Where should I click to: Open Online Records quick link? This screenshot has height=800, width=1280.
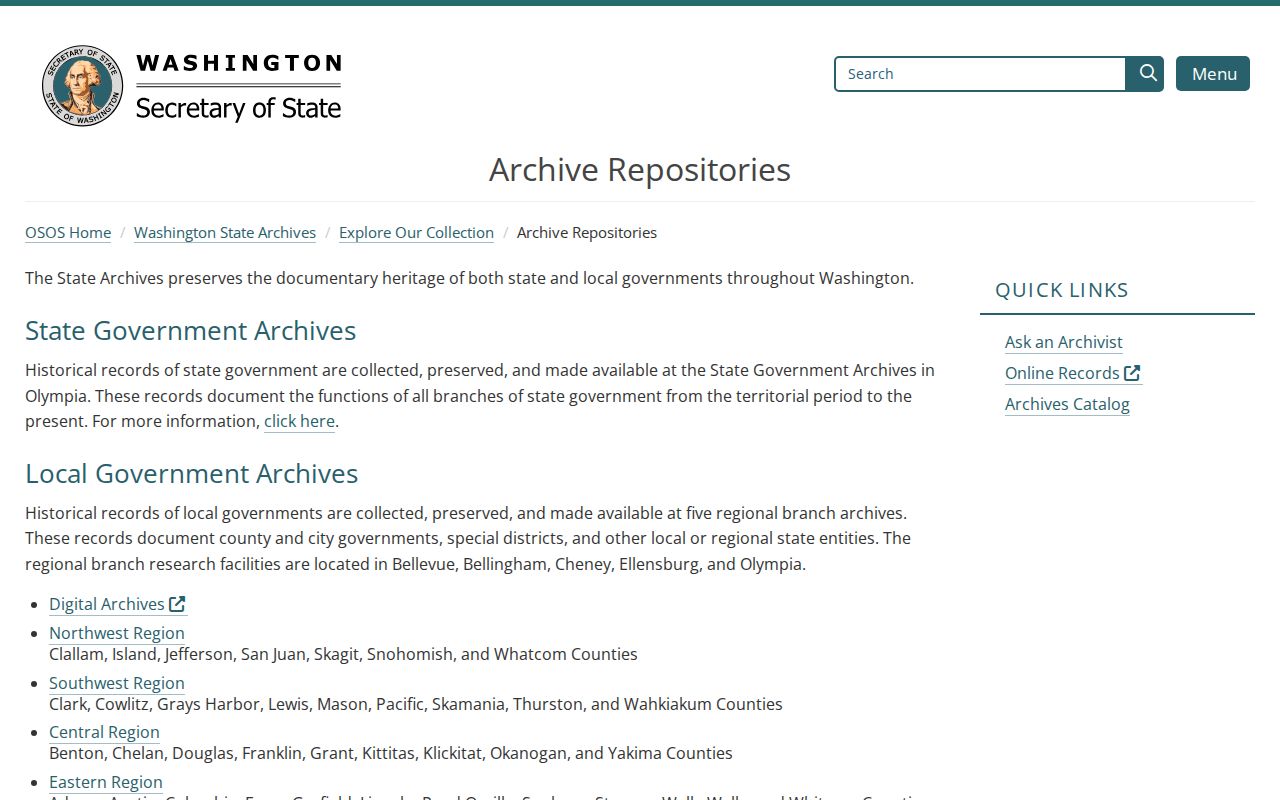point(1073,373)
